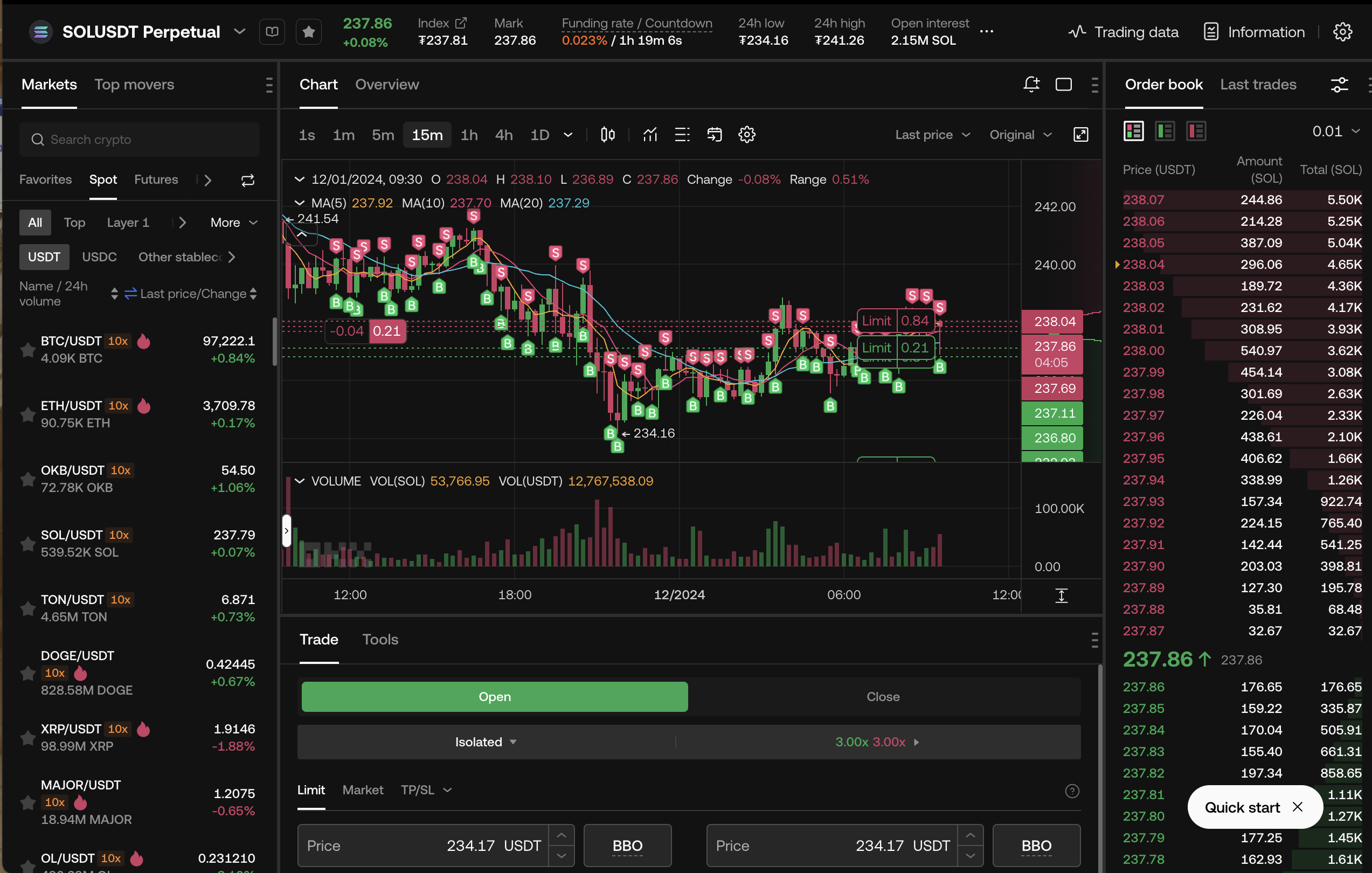Select the 1h chart timeframe
Image resolution: width=1372 pixels, height=873 pixels.
coord(469,135)
